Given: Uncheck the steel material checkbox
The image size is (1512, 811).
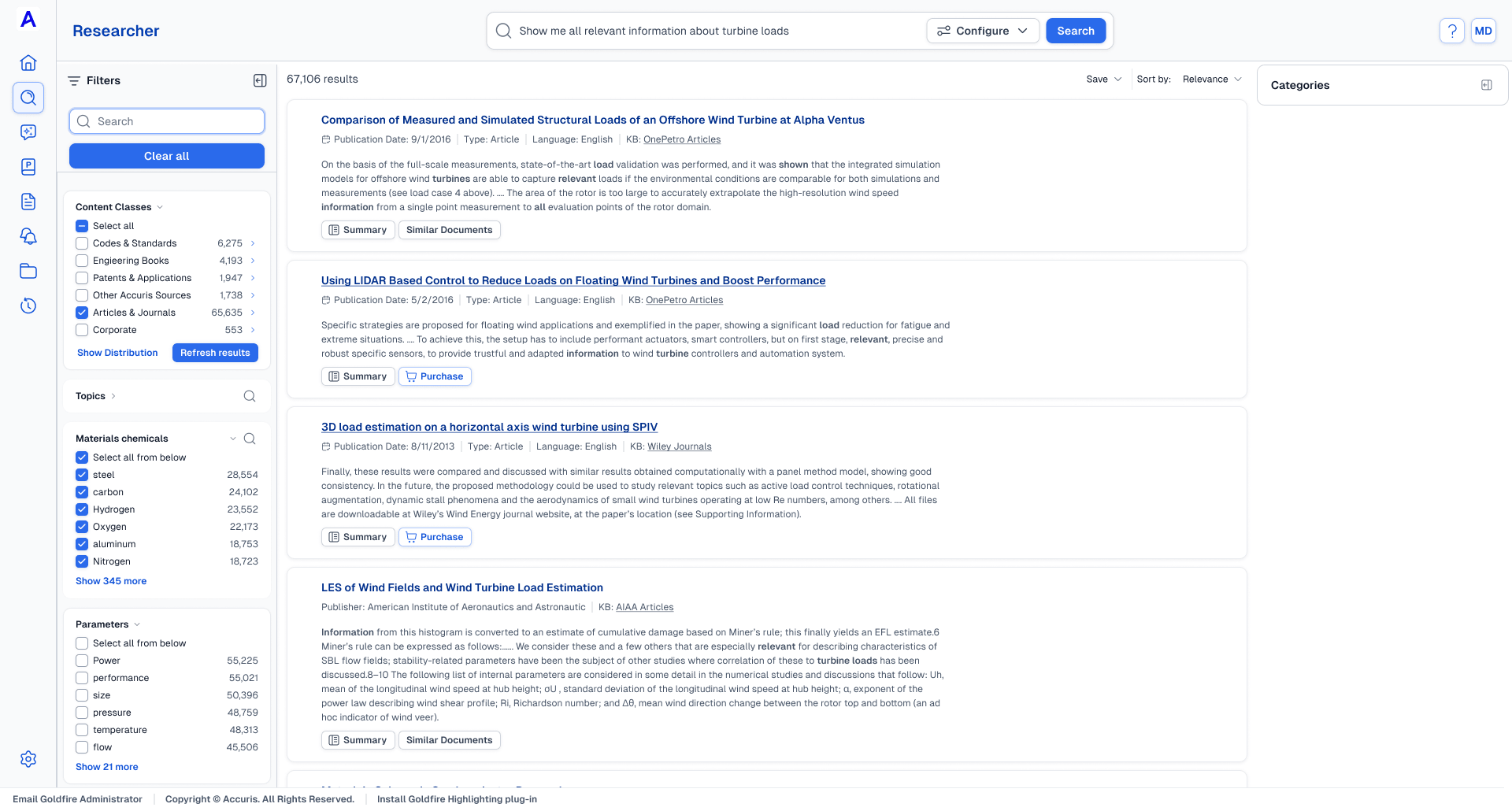Looking at the screenshot, I should point(82,475).
